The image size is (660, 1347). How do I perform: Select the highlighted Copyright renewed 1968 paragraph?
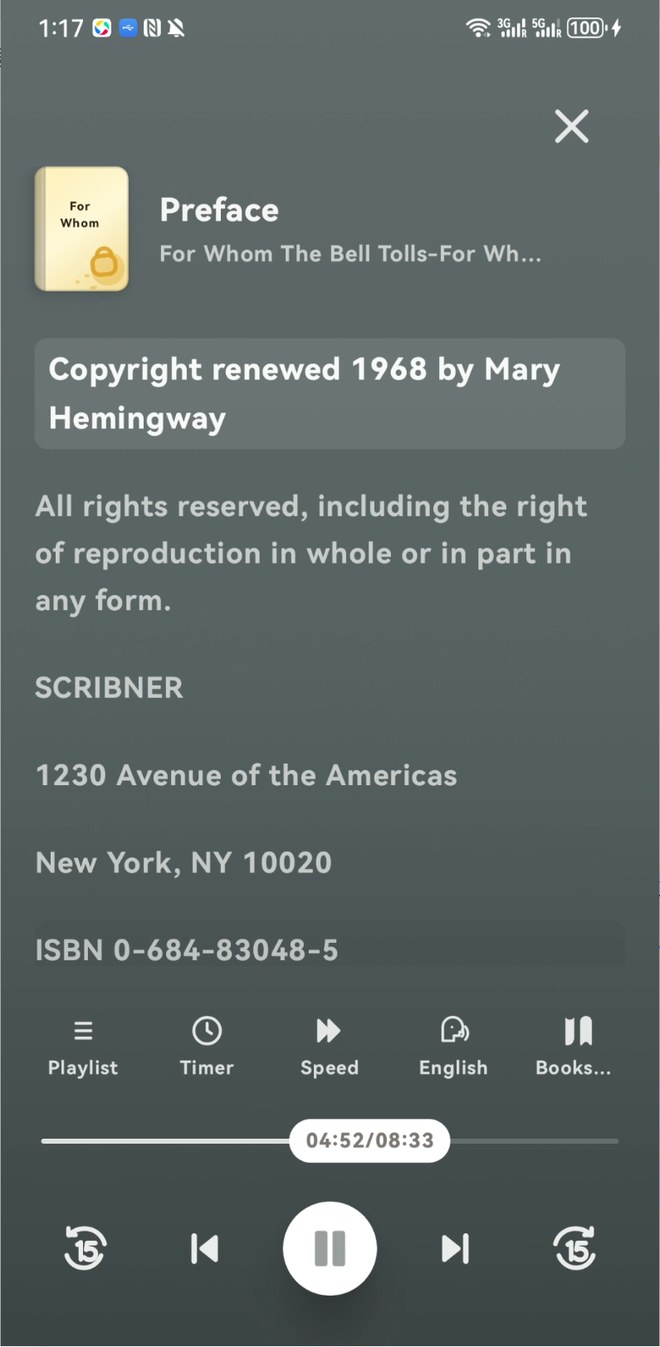330,394
